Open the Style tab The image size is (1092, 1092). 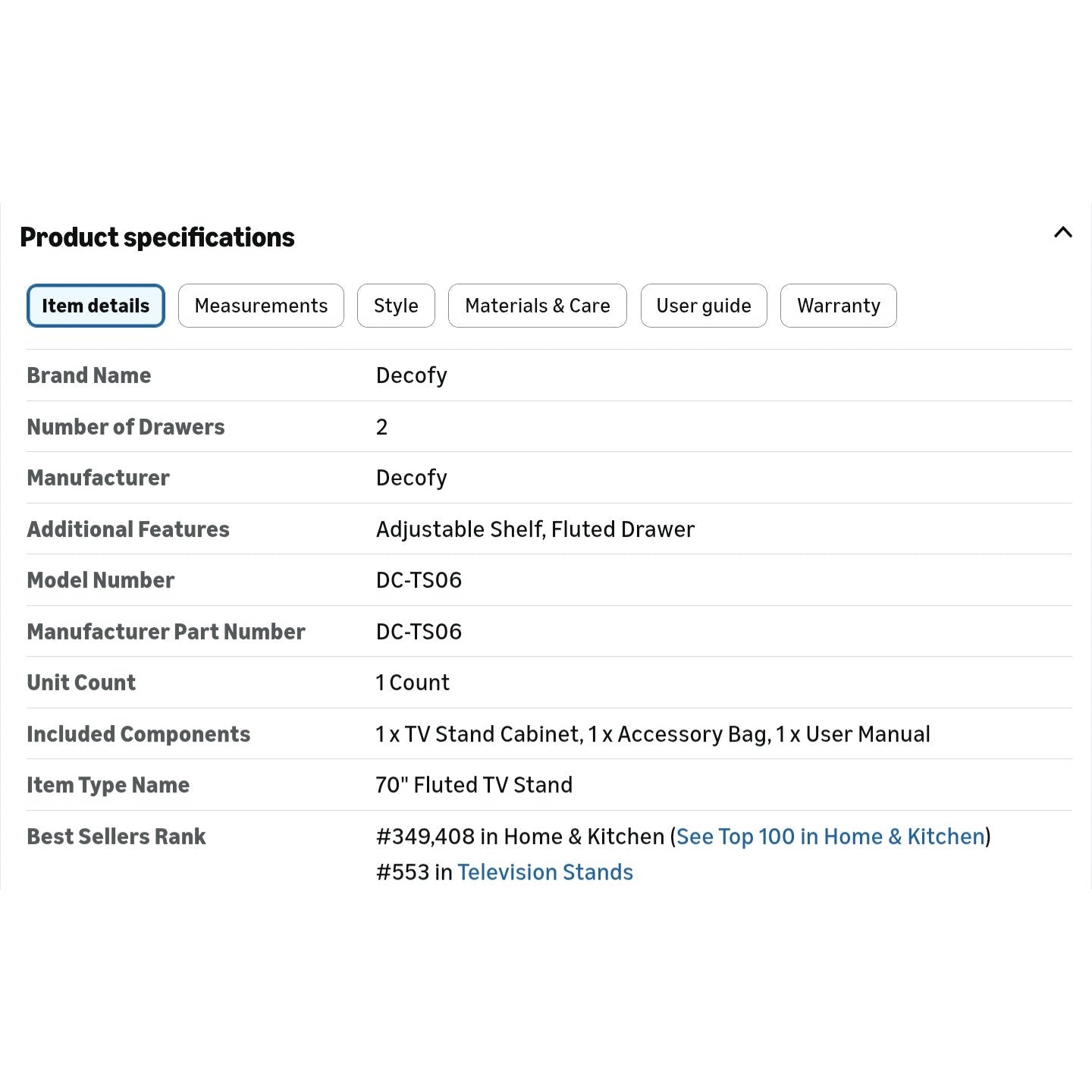(x=396, y=306)
